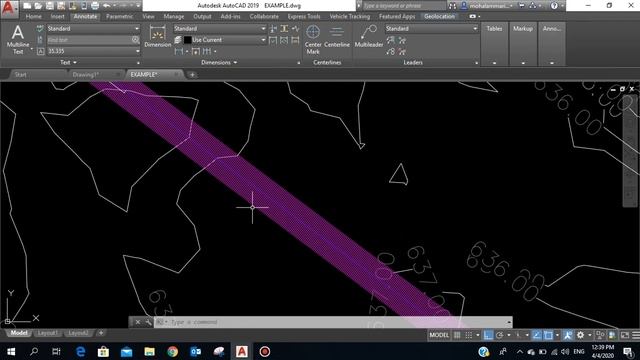Toggle the Geolocation ribbon tab highlight
This screenshot has height=360, width=640.
(439, 16)
